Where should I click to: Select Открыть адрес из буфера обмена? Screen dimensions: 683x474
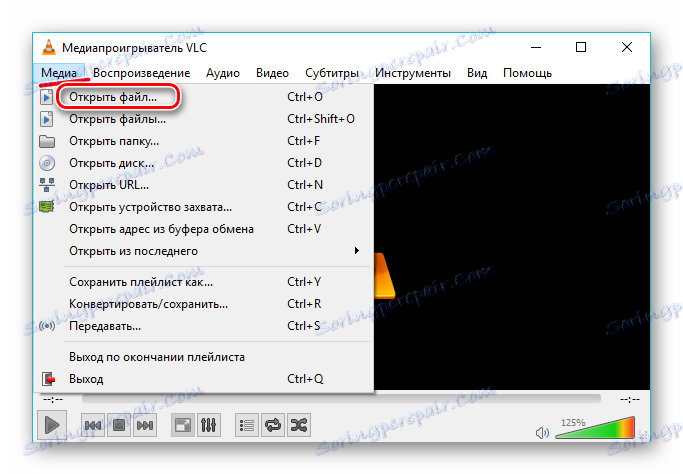click(x=204, y=229)
